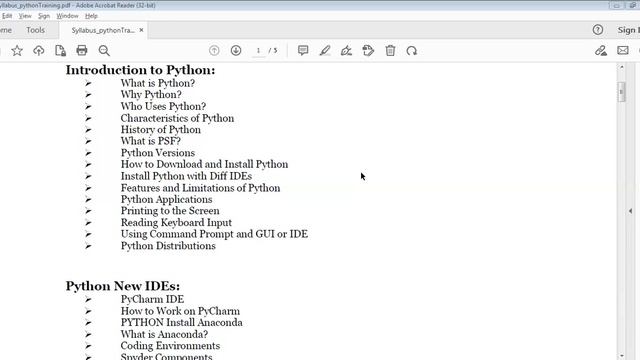Screen dimensions: 640x360
Task: Click 'Features and Limitations of Python'
Action: [x=200, y=188]
